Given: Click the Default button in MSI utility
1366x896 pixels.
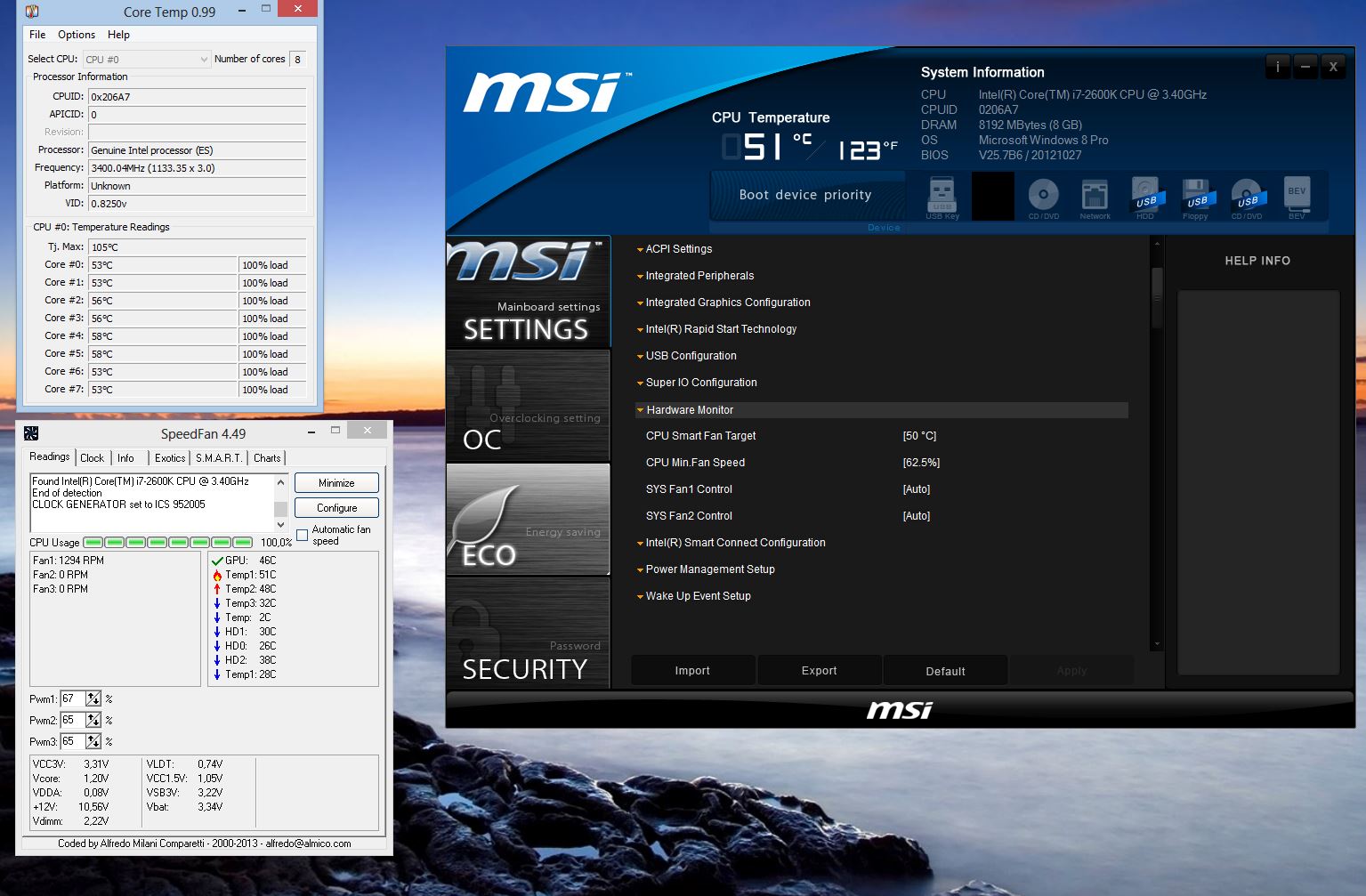Looking at the screenshot, I should (x=945, y=671).
